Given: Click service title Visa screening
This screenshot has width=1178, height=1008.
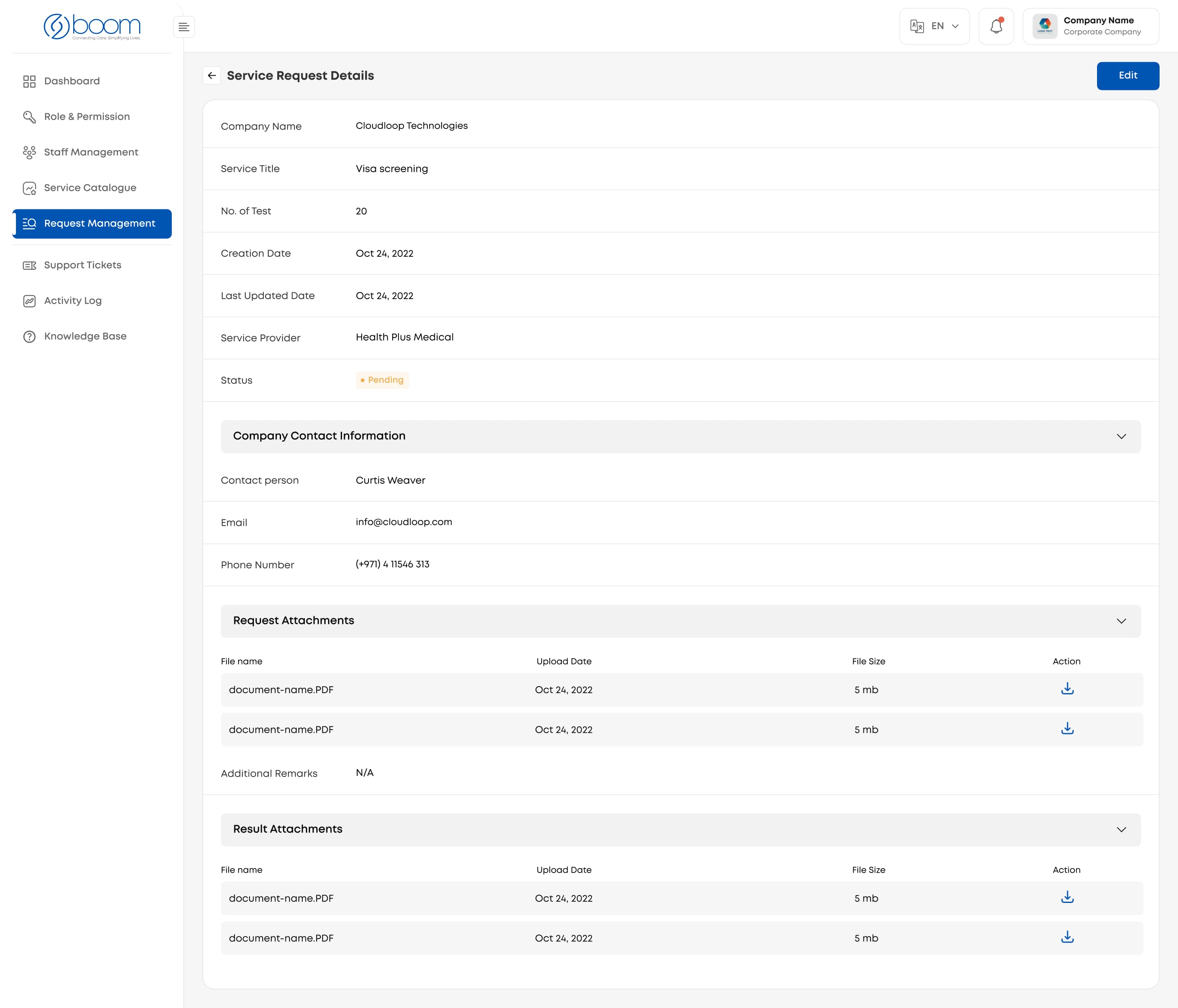Looking at the screenshot, I should tap(392, 169).
